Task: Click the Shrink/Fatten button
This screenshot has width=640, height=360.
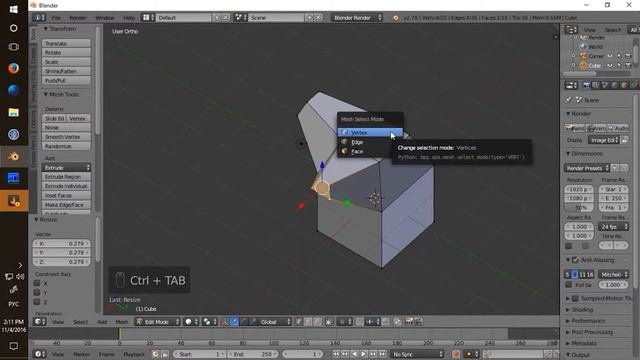Action: pos(66,71)
